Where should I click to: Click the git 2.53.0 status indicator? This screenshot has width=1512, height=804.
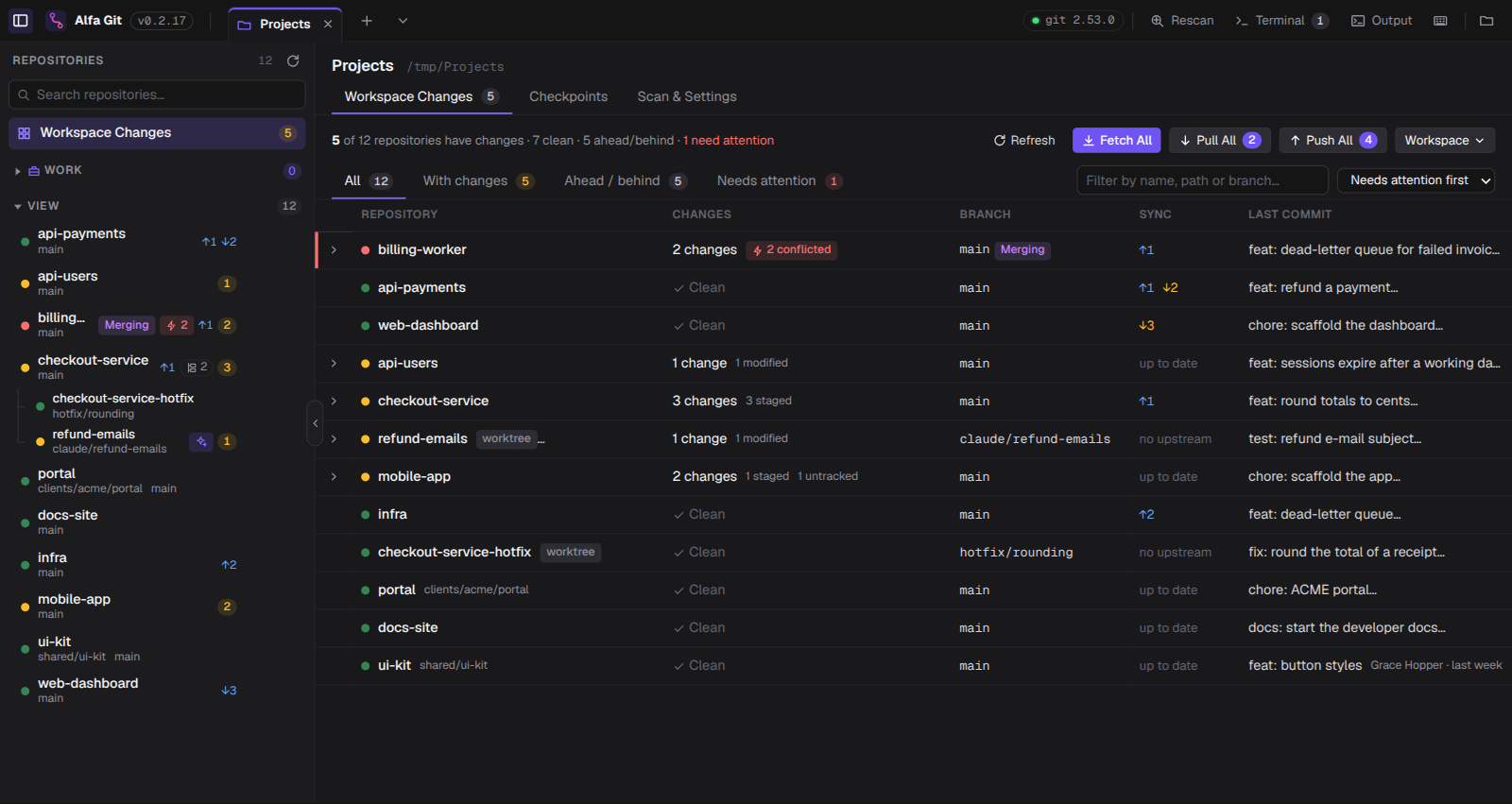[x=1074, y=21]
